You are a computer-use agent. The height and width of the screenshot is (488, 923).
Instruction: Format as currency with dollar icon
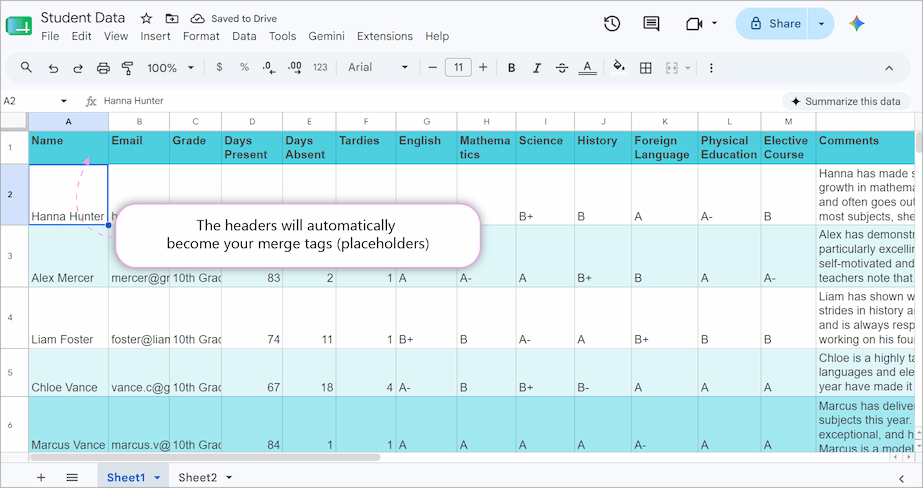[219, 68]
